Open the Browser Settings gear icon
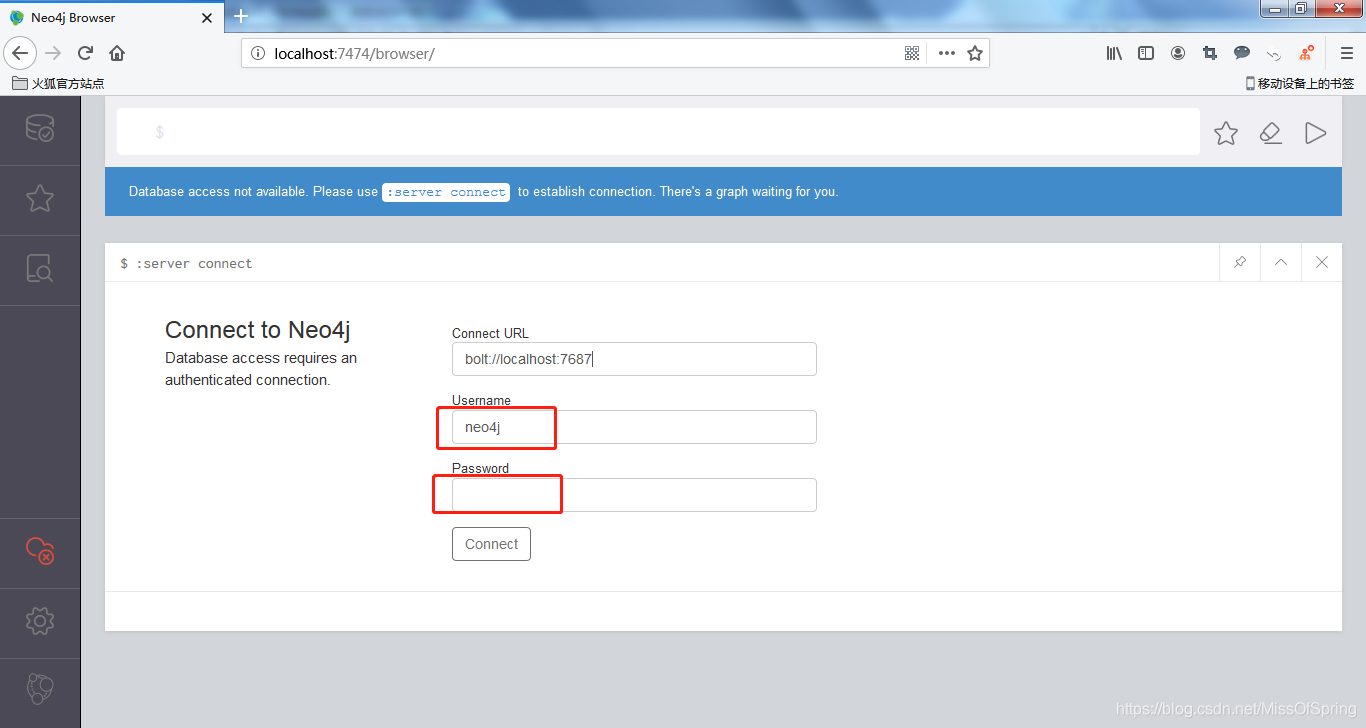 pyautogui.click(x=40, y=620)
